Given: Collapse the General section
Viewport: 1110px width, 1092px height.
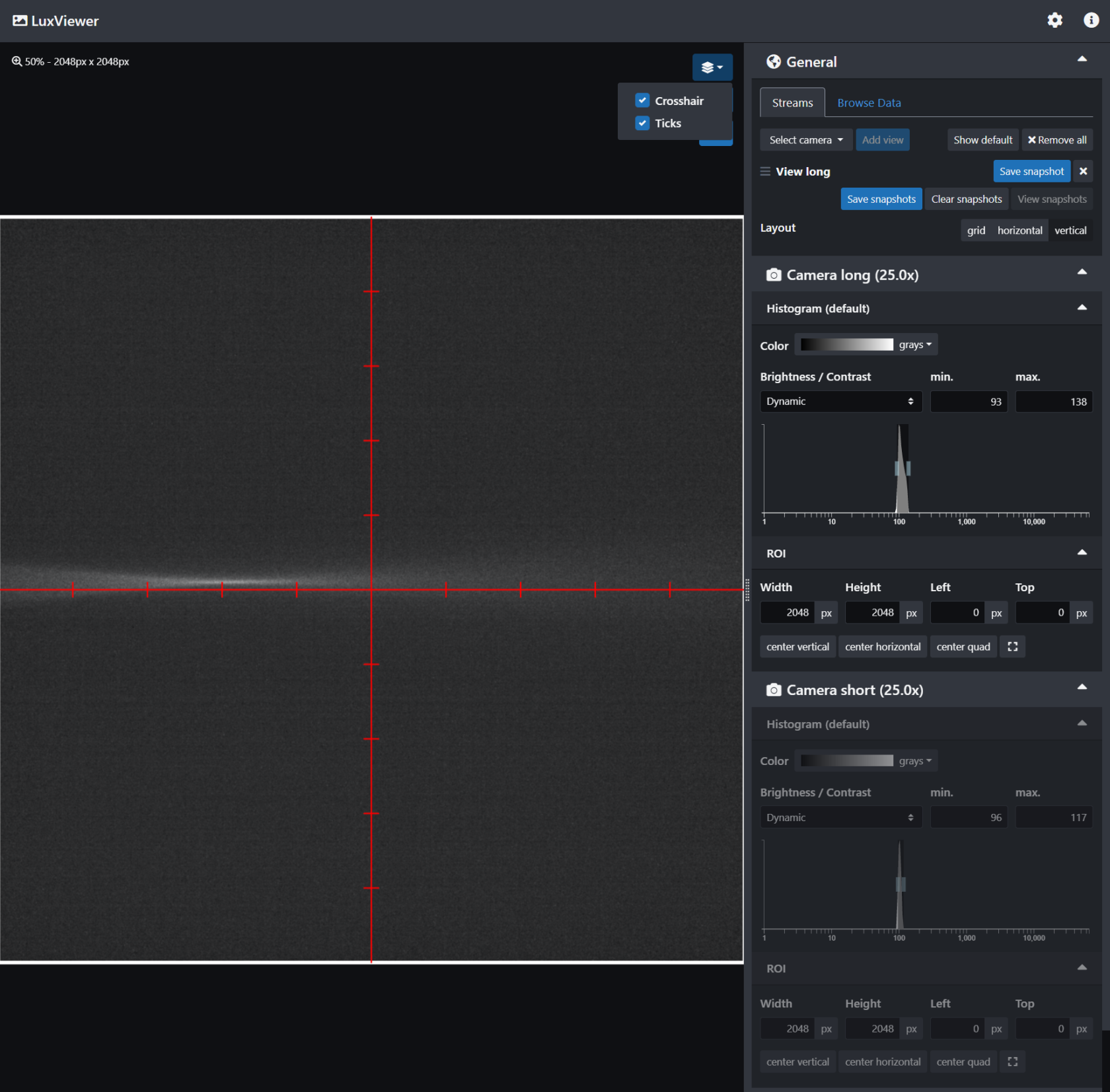Looking at the screenshot, I should pos(1082,59).
